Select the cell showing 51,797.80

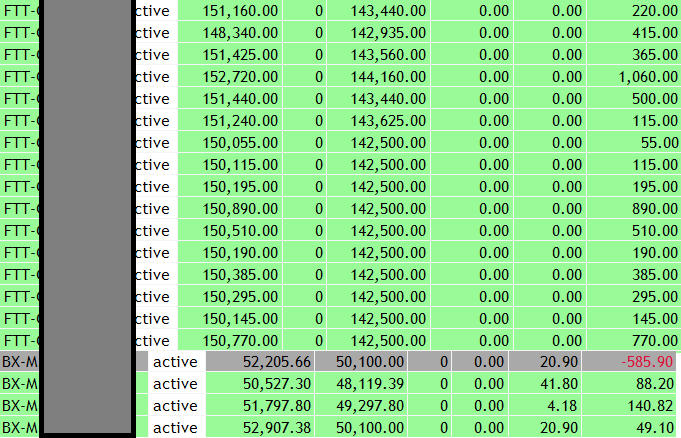pos(260,406)
